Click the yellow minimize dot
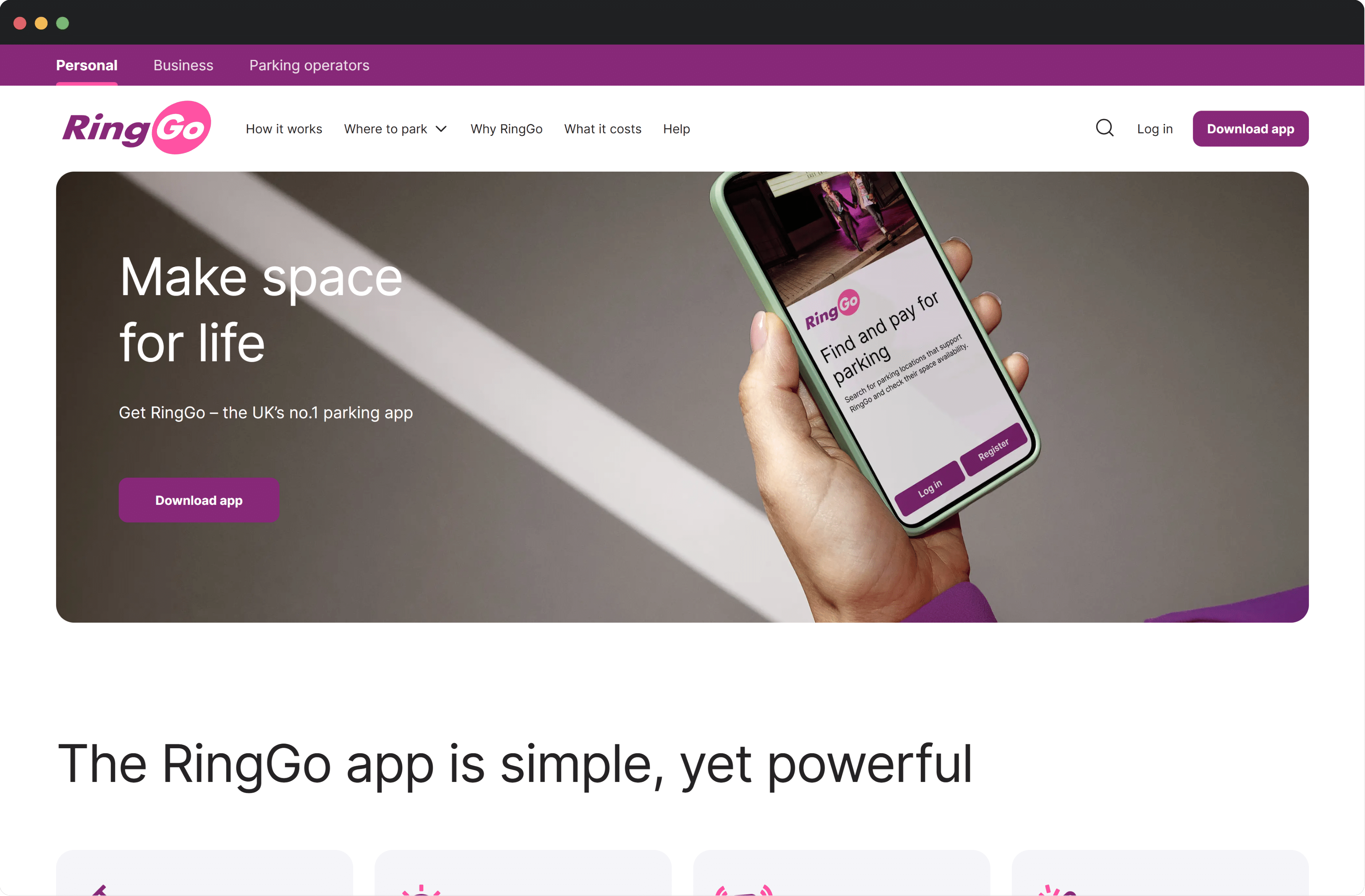This screenshot has height=896, width=1365. tap(41, 23)
